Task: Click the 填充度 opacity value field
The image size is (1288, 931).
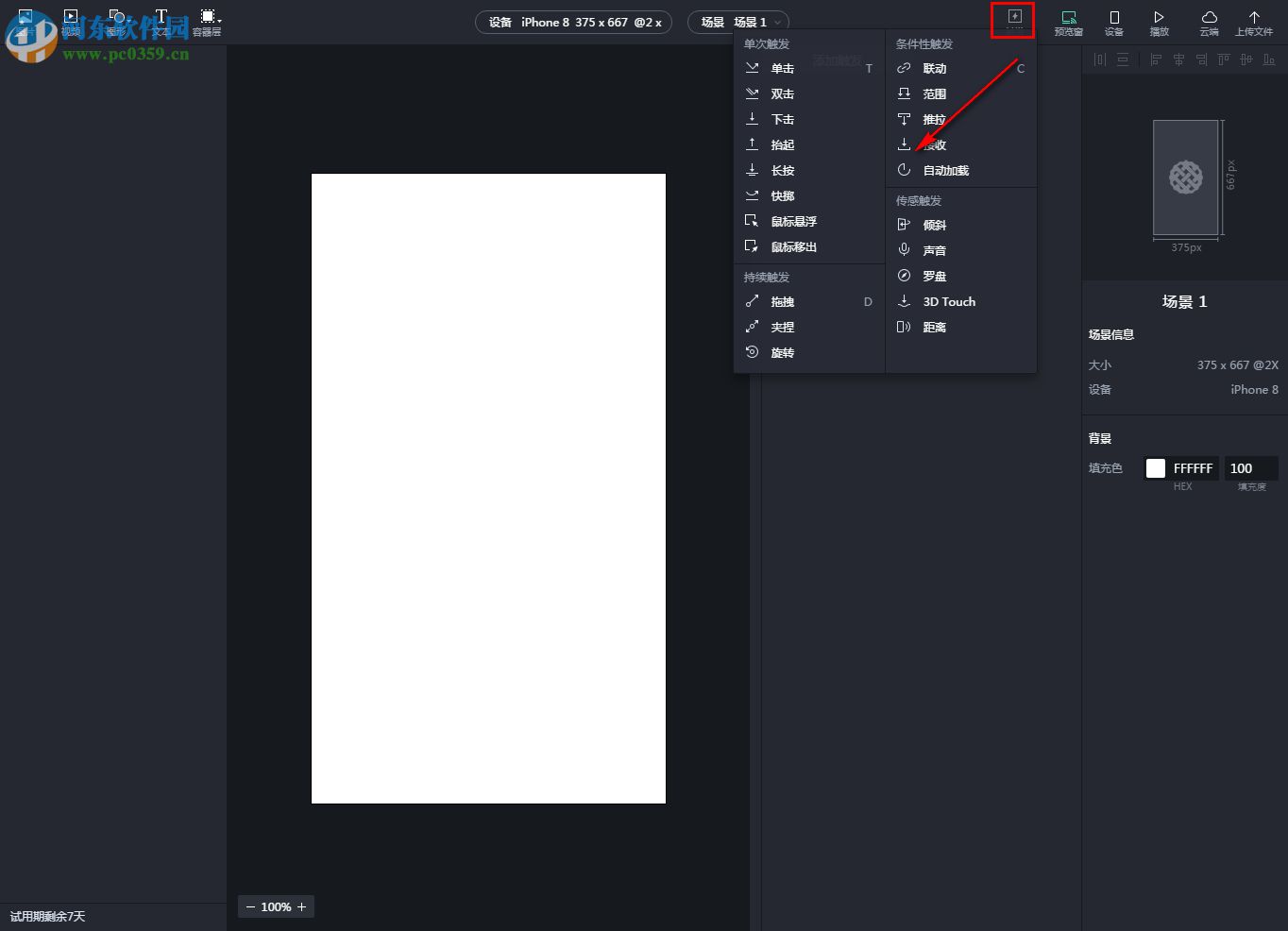Action: click(x=1250, y=467)
